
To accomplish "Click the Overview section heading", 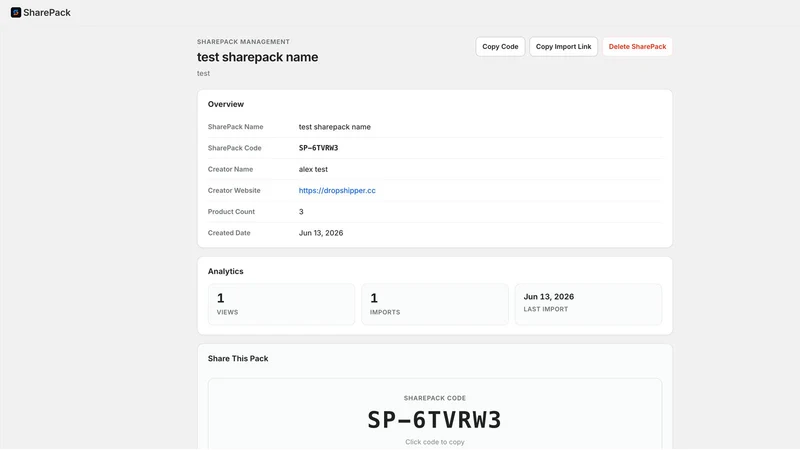I will click(x=226, y=104).
